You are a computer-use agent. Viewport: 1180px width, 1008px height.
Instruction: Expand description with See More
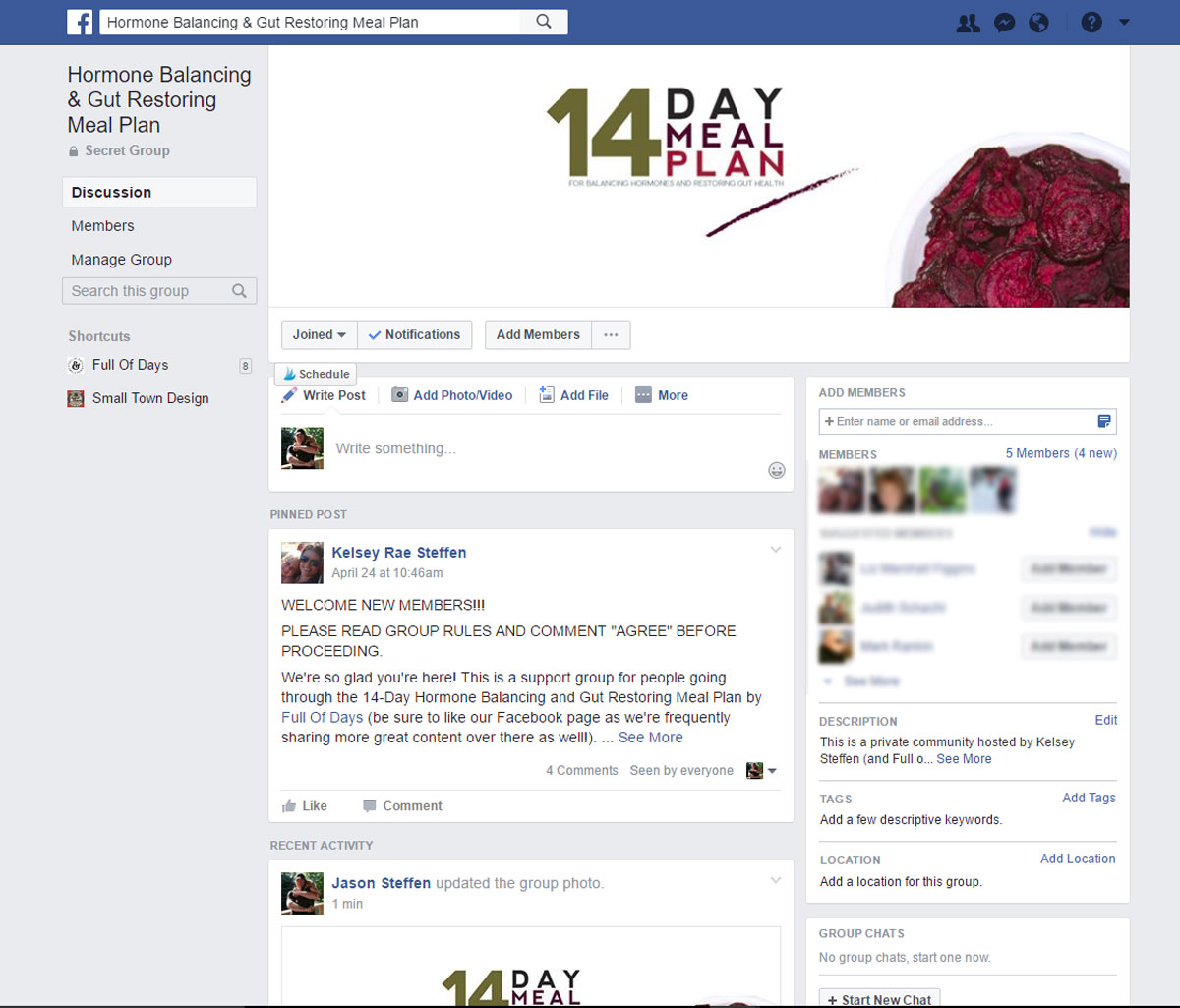pos(964,759)
